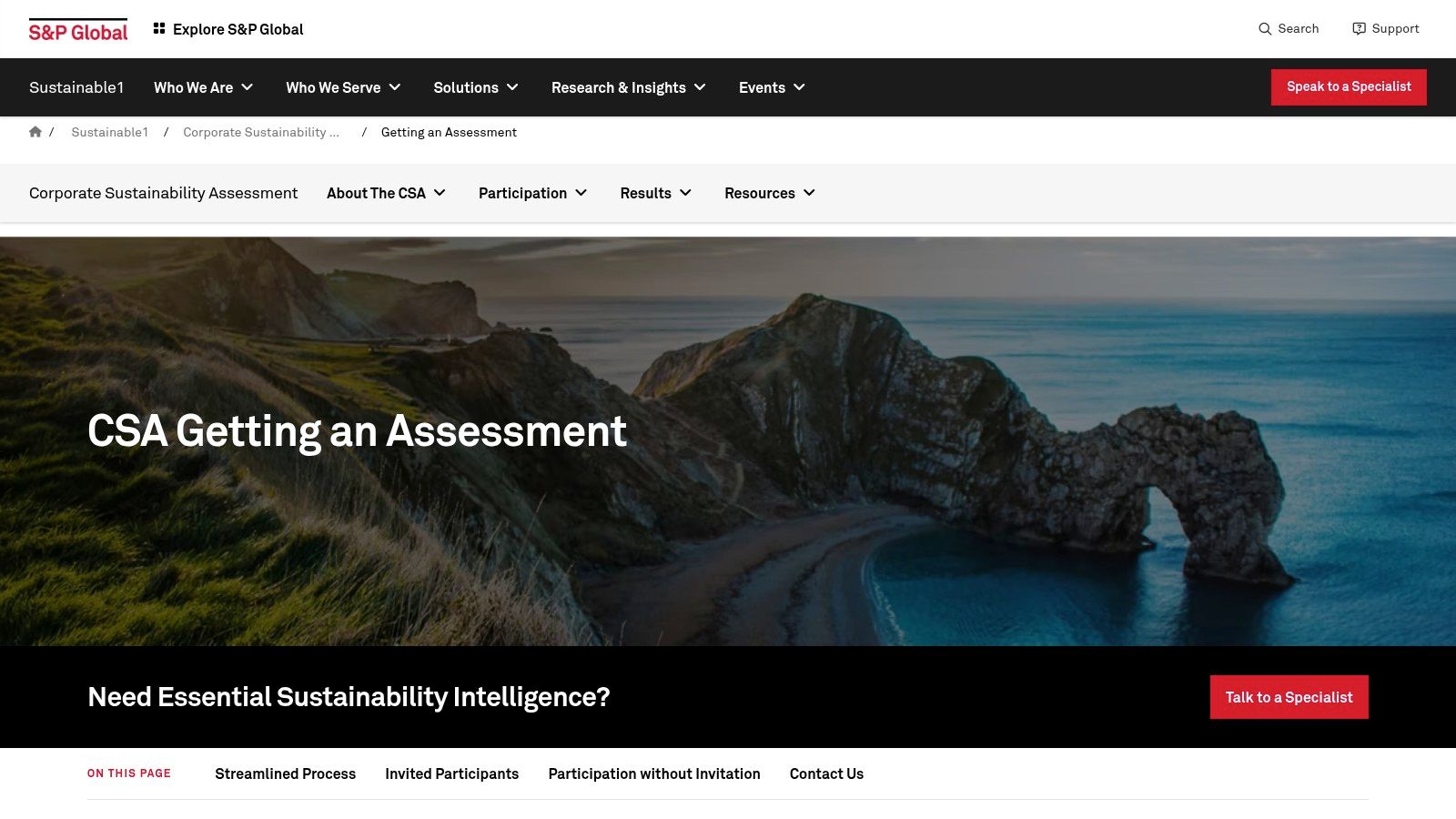Image resolution: width=1456 pixels, height=819 pixels.
Task: Click the Support chat icon
Action: [x=1359, y=29]
